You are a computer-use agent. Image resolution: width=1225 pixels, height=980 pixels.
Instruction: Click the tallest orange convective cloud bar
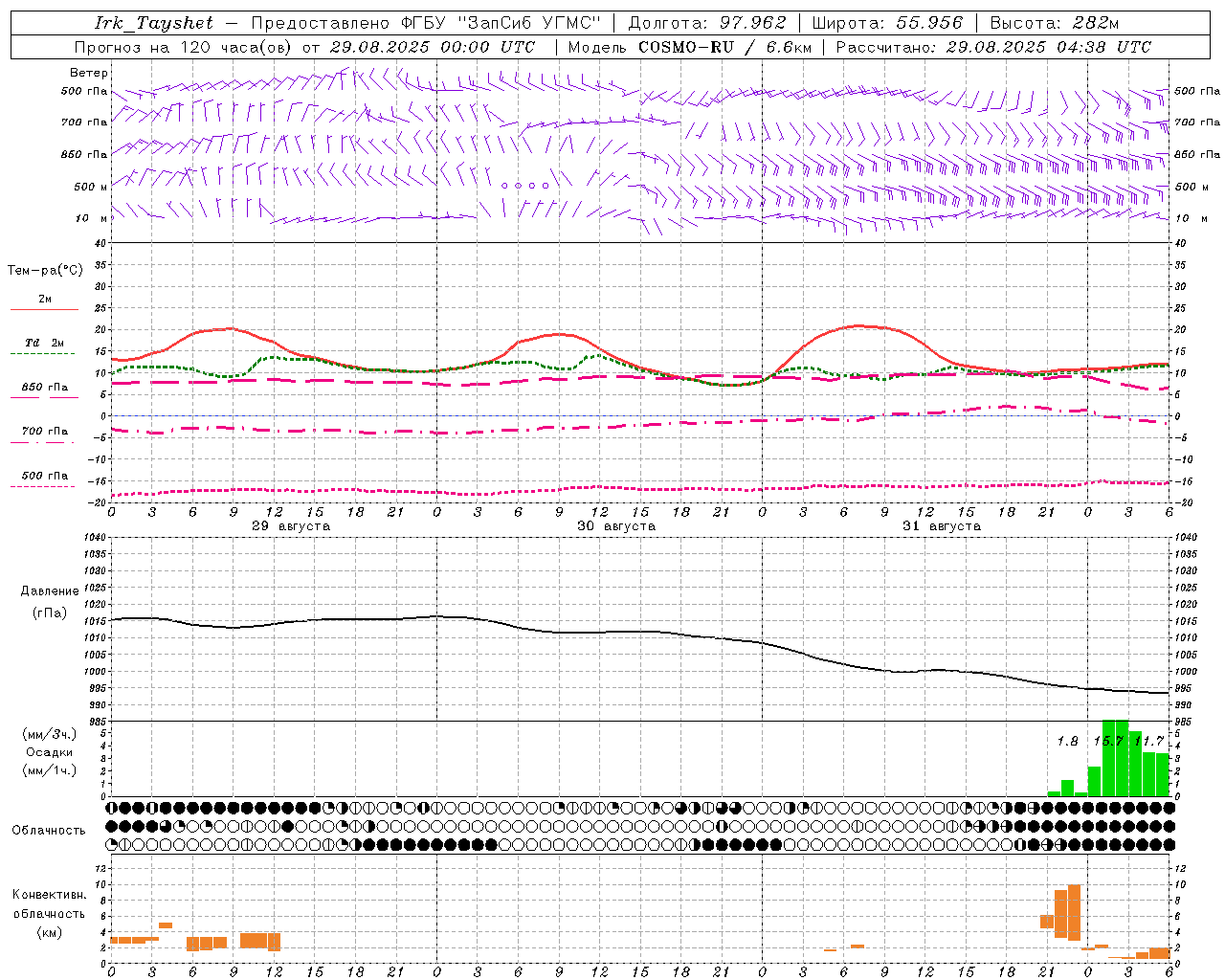tap(1074, 913)
